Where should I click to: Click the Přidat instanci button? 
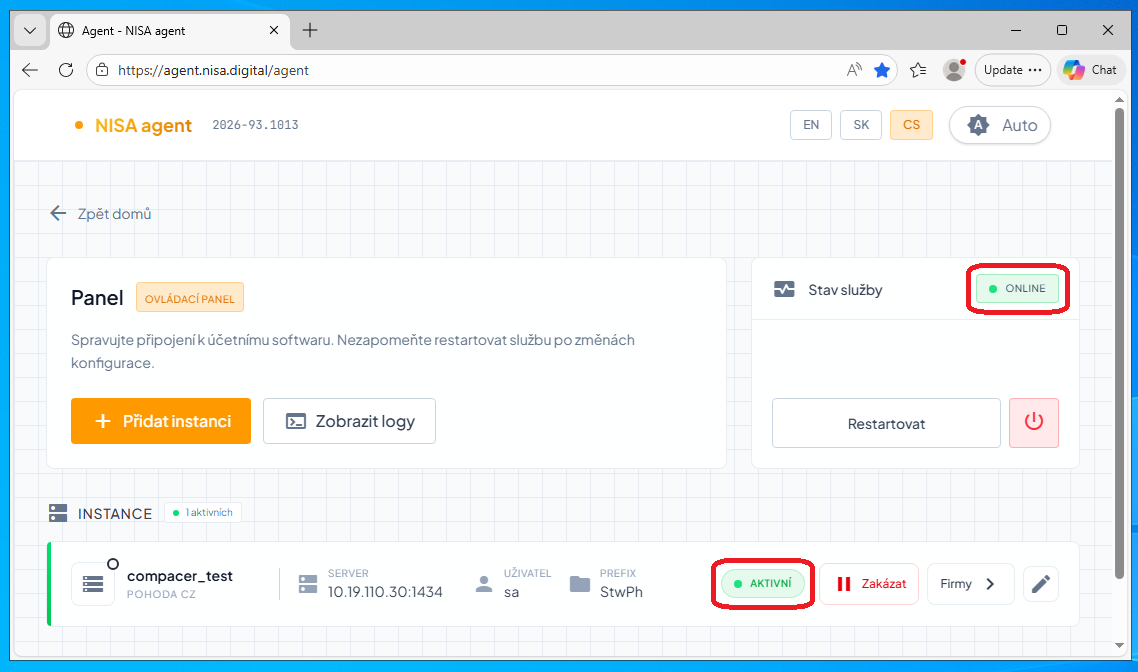point(161,422)
